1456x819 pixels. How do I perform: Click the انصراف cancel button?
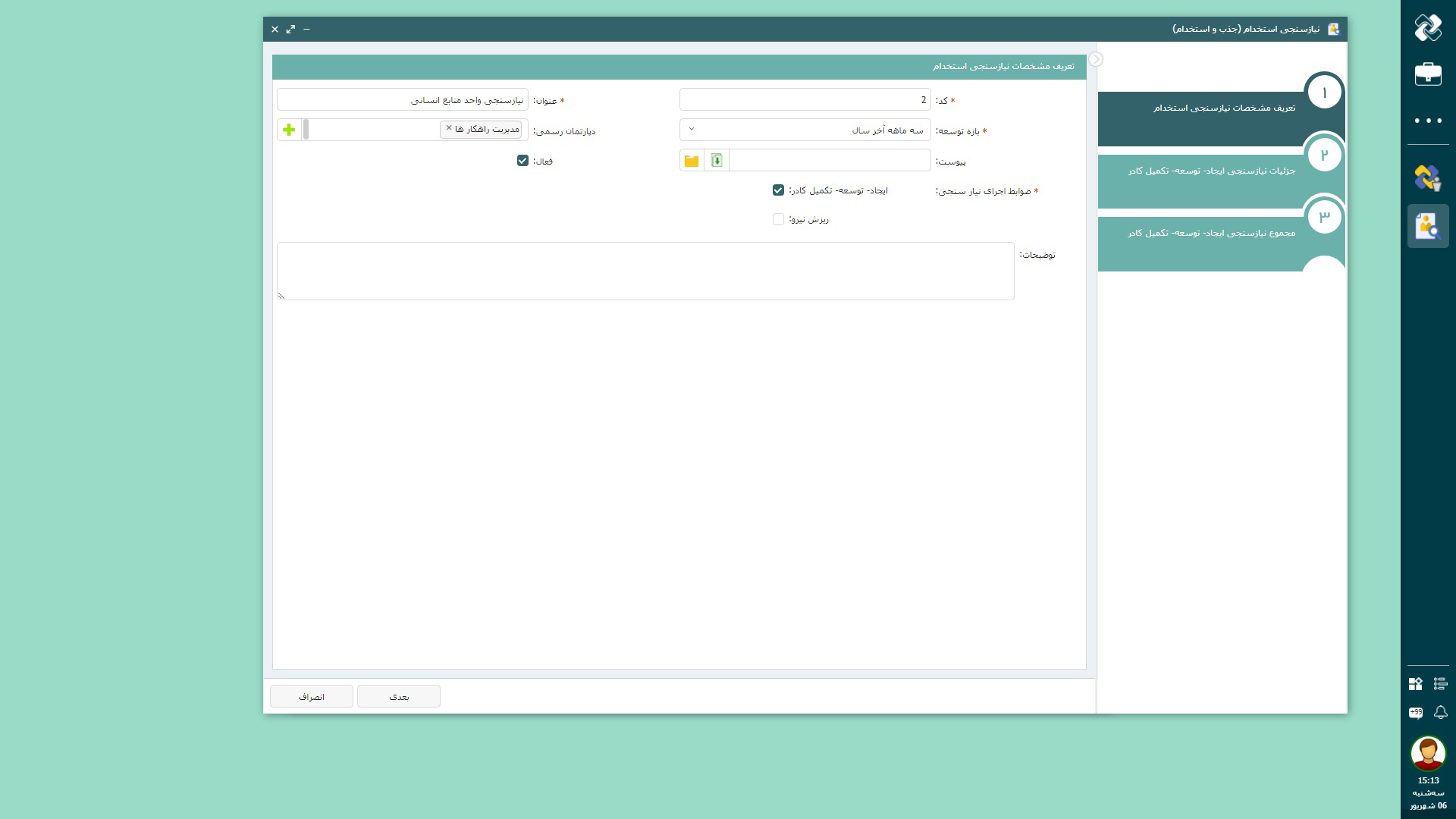tap(312, 696)
